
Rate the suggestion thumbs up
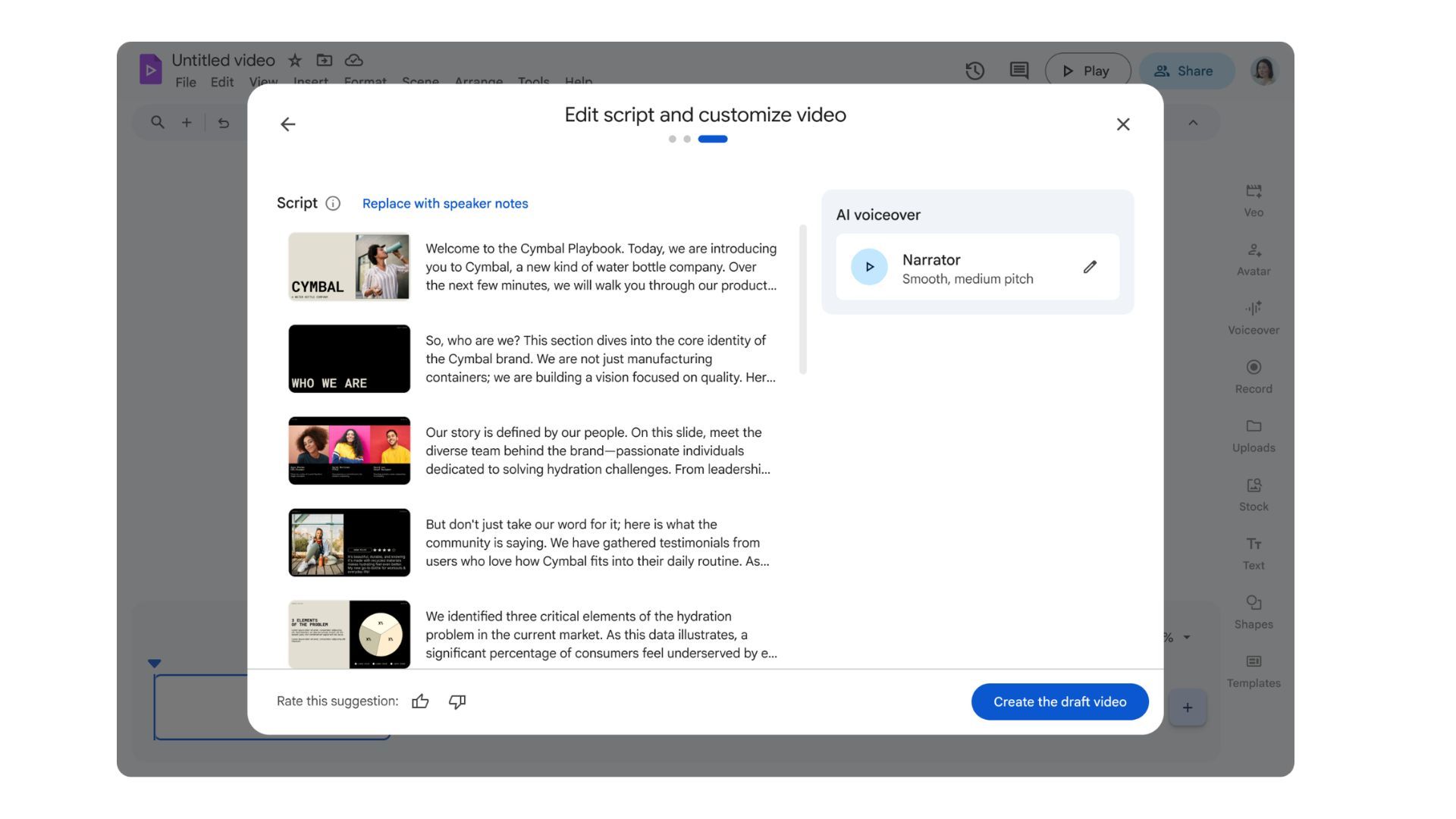[420, 701]
